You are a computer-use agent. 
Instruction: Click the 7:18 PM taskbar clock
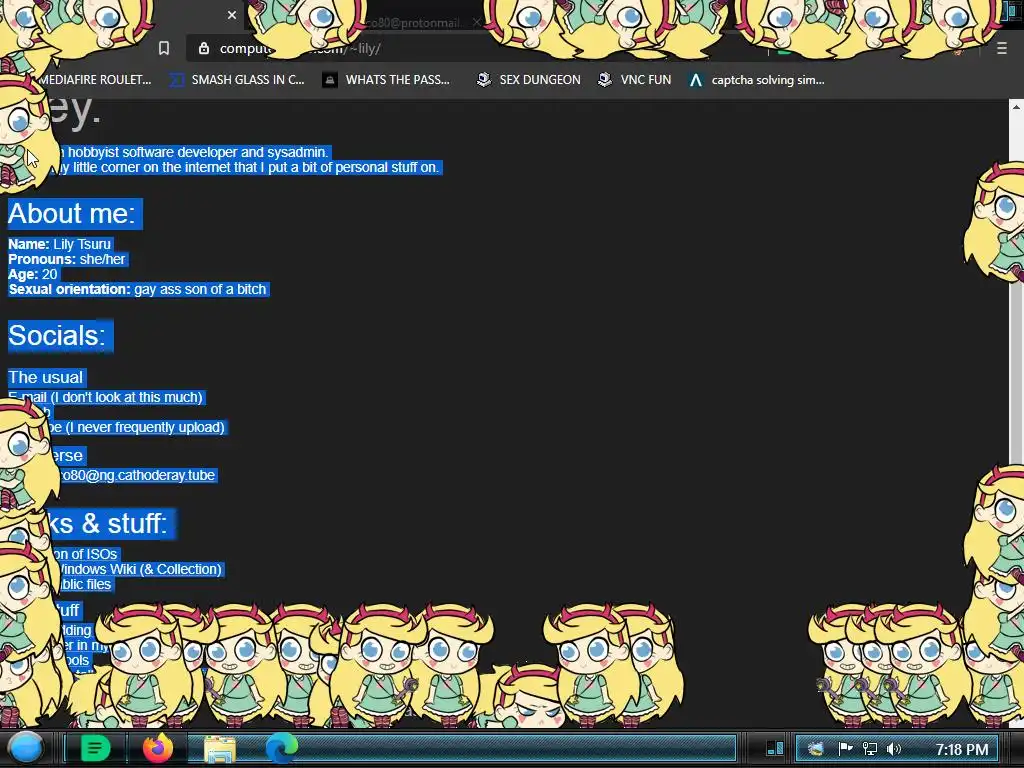click(x=961, y=749)
